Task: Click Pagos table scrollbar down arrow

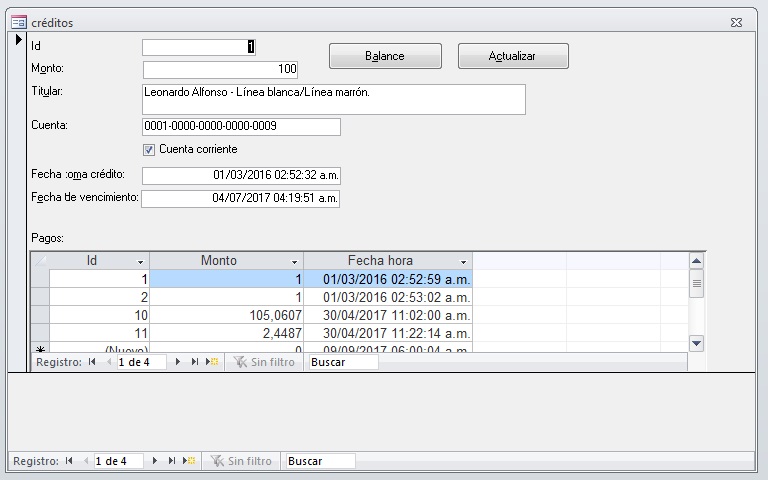Action: [x=697, y=343]
